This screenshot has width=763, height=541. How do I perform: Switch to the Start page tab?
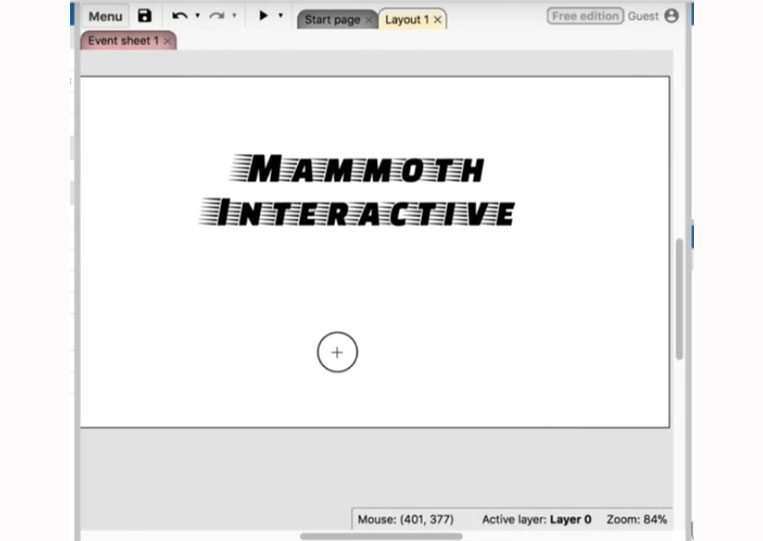tap(332, 20)
